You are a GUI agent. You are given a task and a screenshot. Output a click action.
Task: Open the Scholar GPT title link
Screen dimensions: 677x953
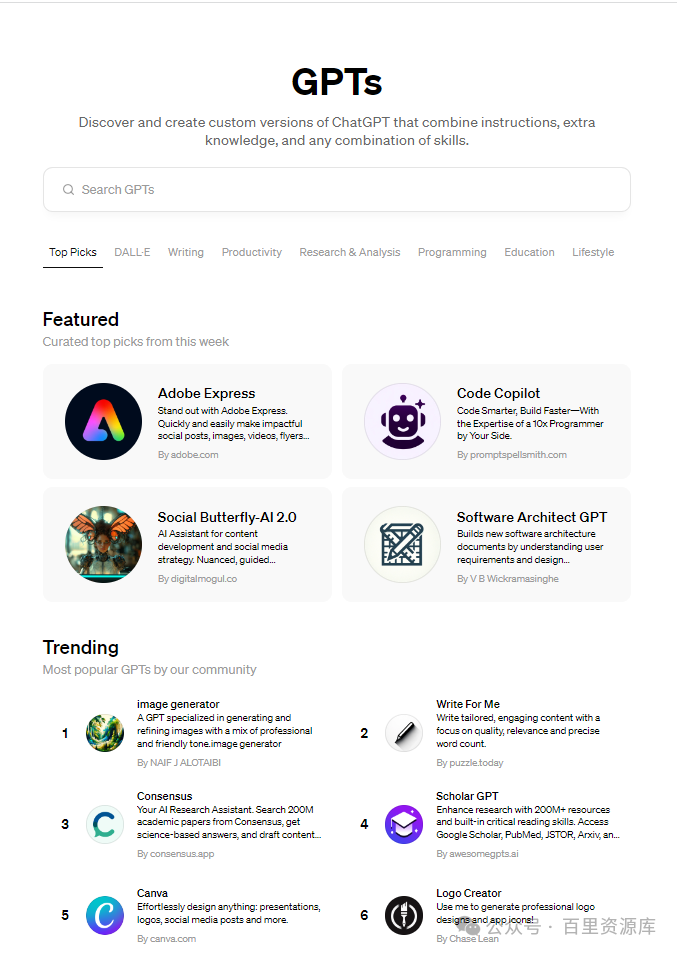tap(467, 796)
